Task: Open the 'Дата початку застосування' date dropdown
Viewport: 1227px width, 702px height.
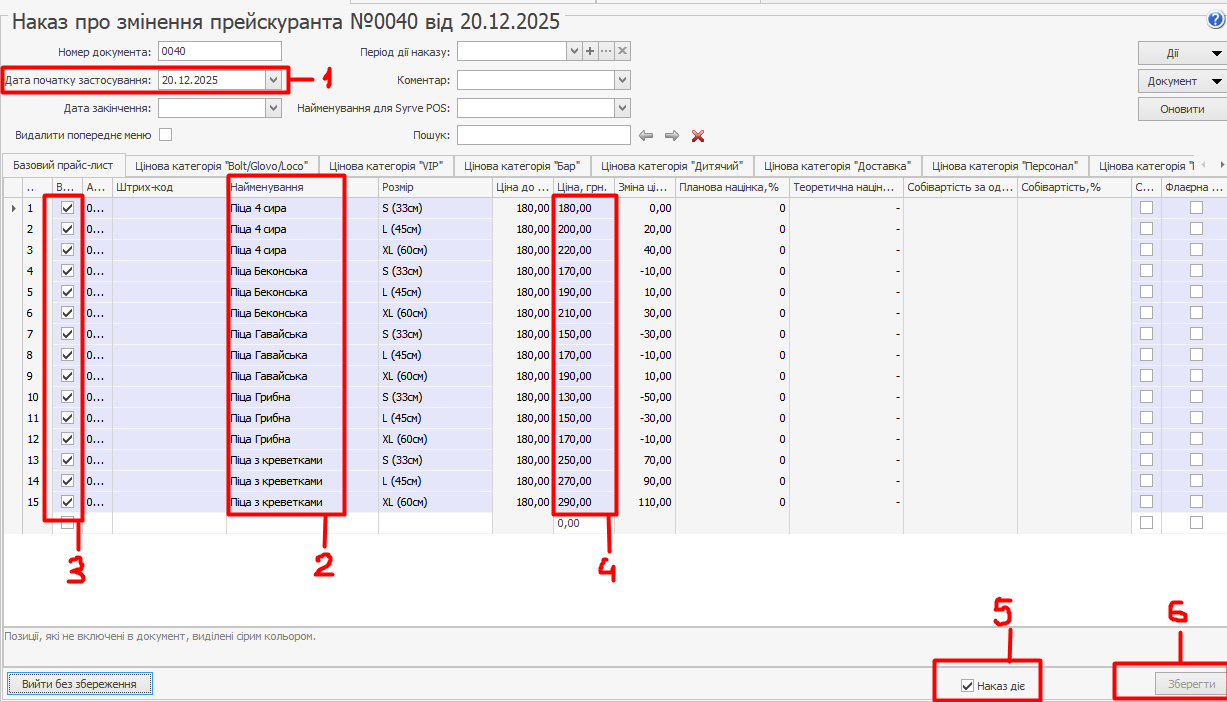Action: pos(273,80)
